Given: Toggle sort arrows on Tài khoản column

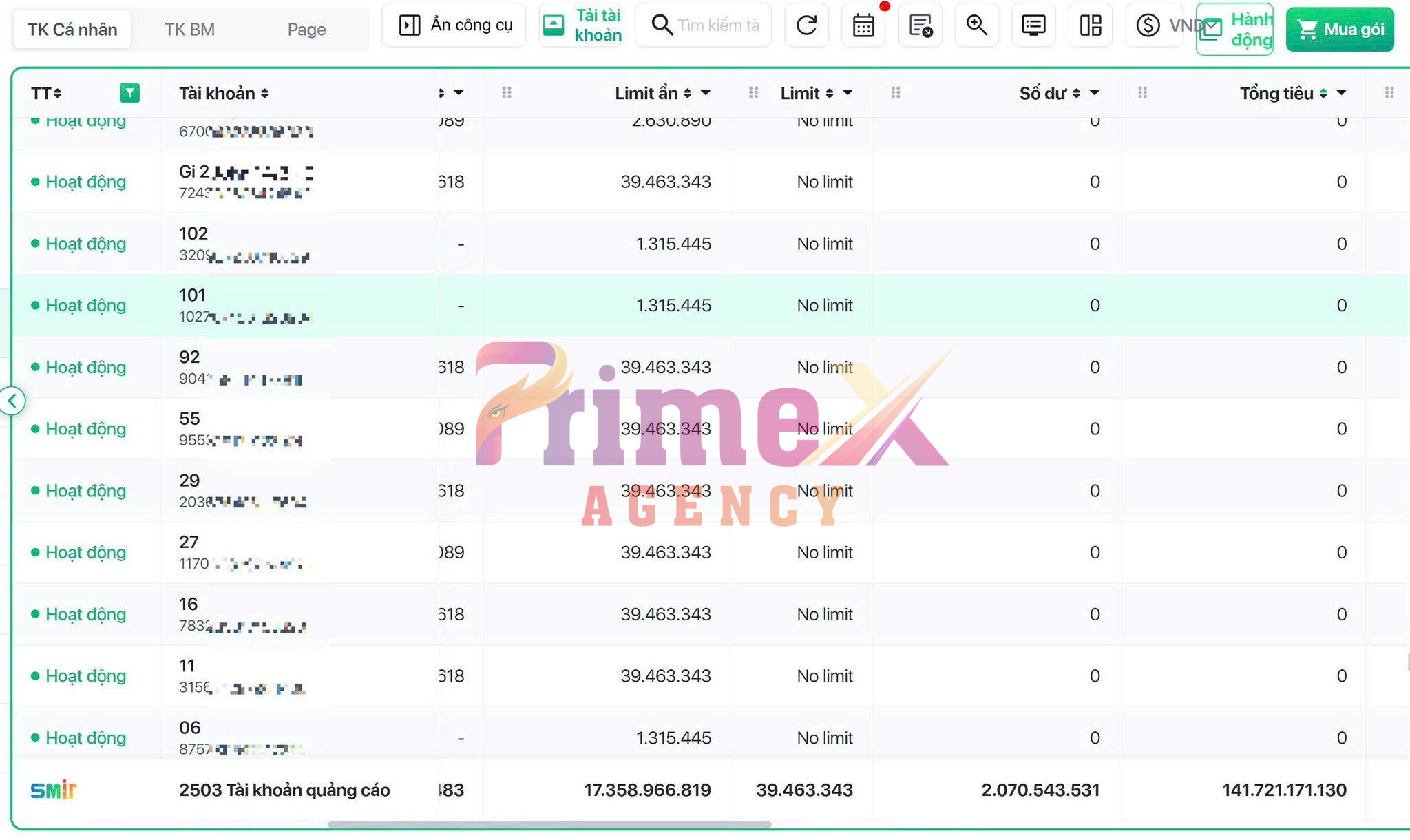Looking at the screenshot, I should 264,94.
